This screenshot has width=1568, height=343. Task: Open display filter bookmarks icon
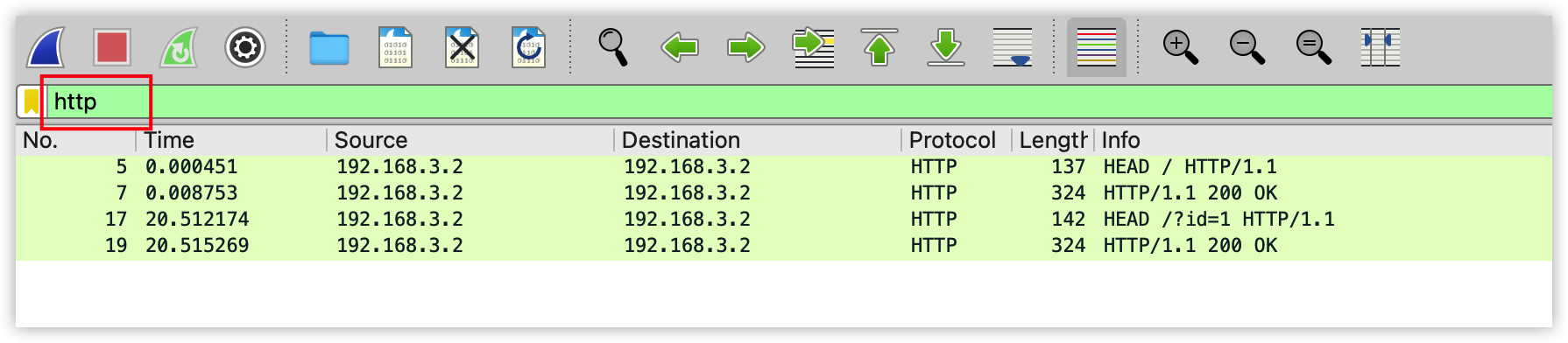pyautogui.click(x=31, y=101)
